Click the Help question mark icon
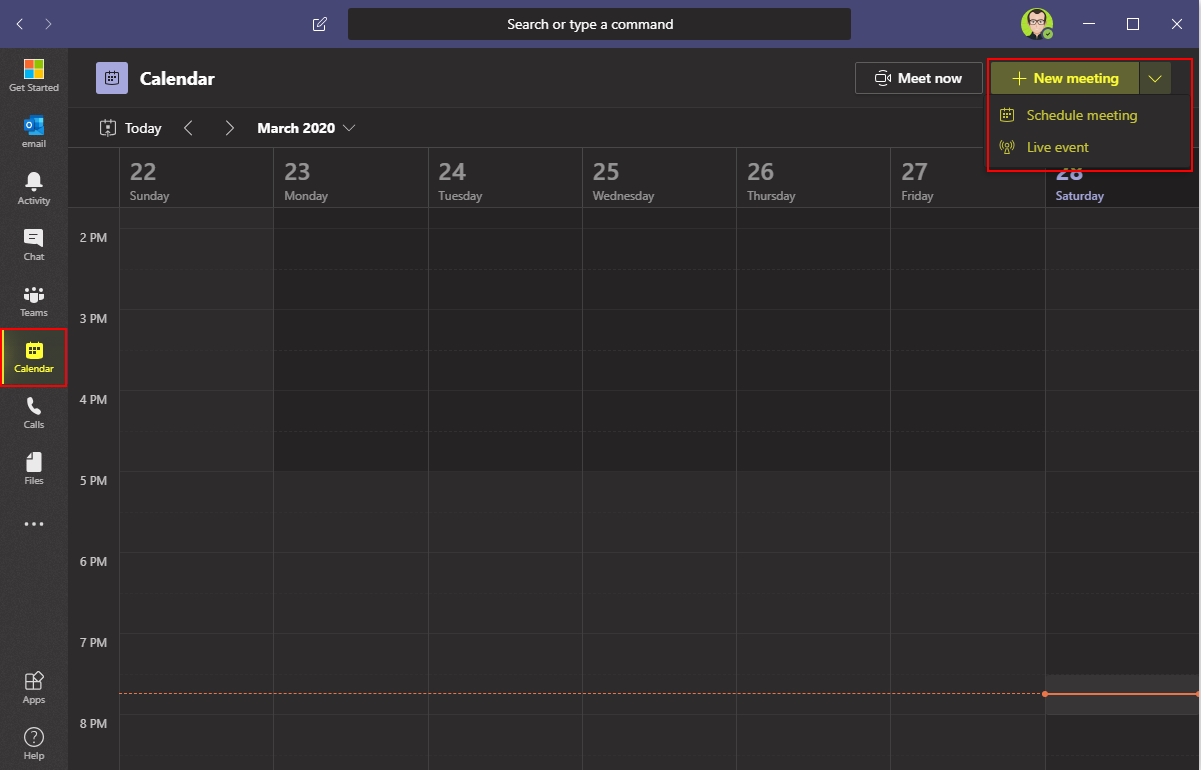Viewport: 1201px width, 770px height. coord(34,742)
